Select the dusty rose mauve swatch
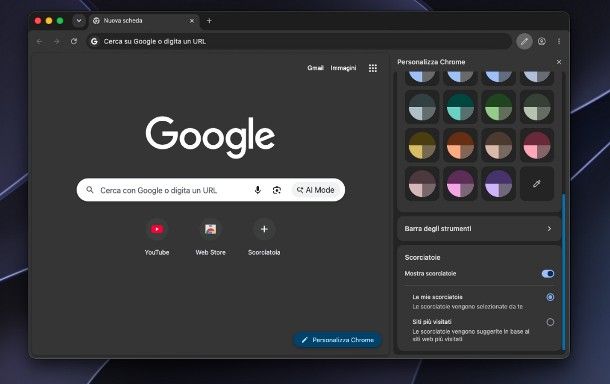The width and height of the screenshot is (610, 384). (x=422, y=184)
